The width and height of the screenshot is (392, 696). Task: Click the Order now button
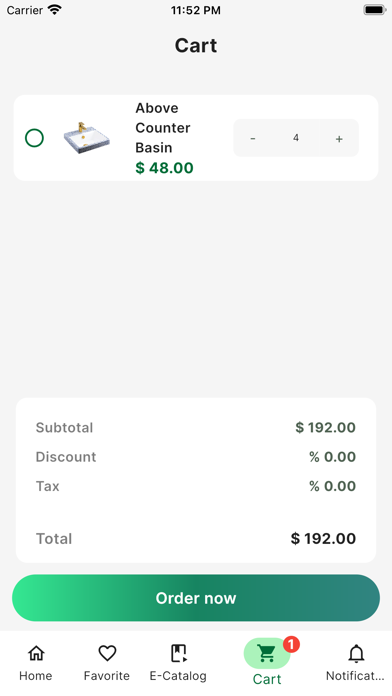tap(196, 598)
